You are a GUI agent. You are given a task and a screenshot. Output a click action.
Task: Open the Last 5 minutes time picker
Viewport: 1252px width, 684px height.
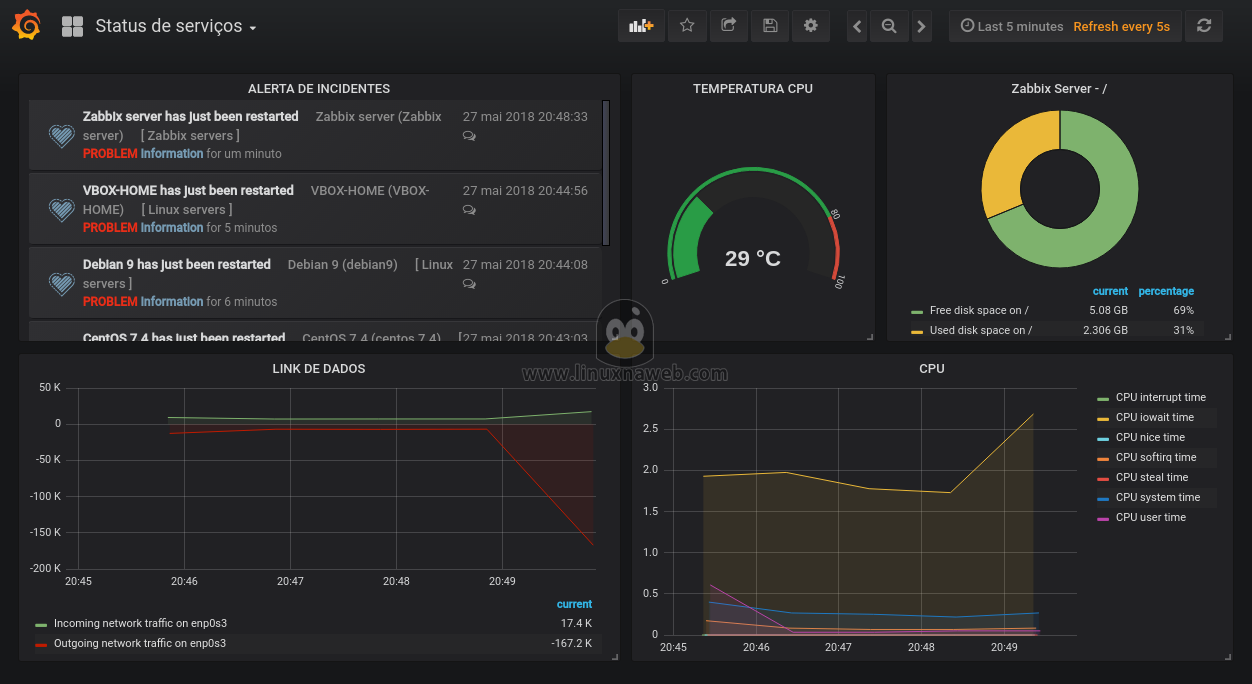click(x=1012, y=27)
